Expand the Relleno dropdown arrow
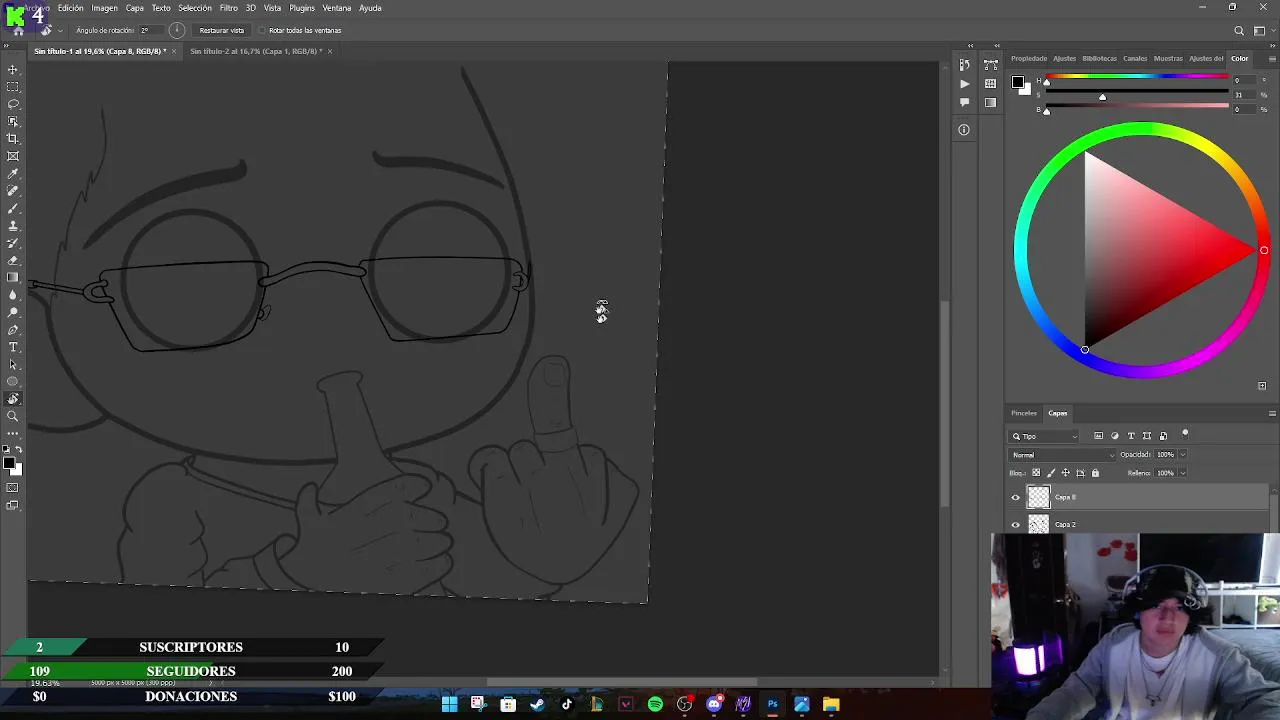The height and width of the screenshot is (720, 1280). [x=1183, y=473]
